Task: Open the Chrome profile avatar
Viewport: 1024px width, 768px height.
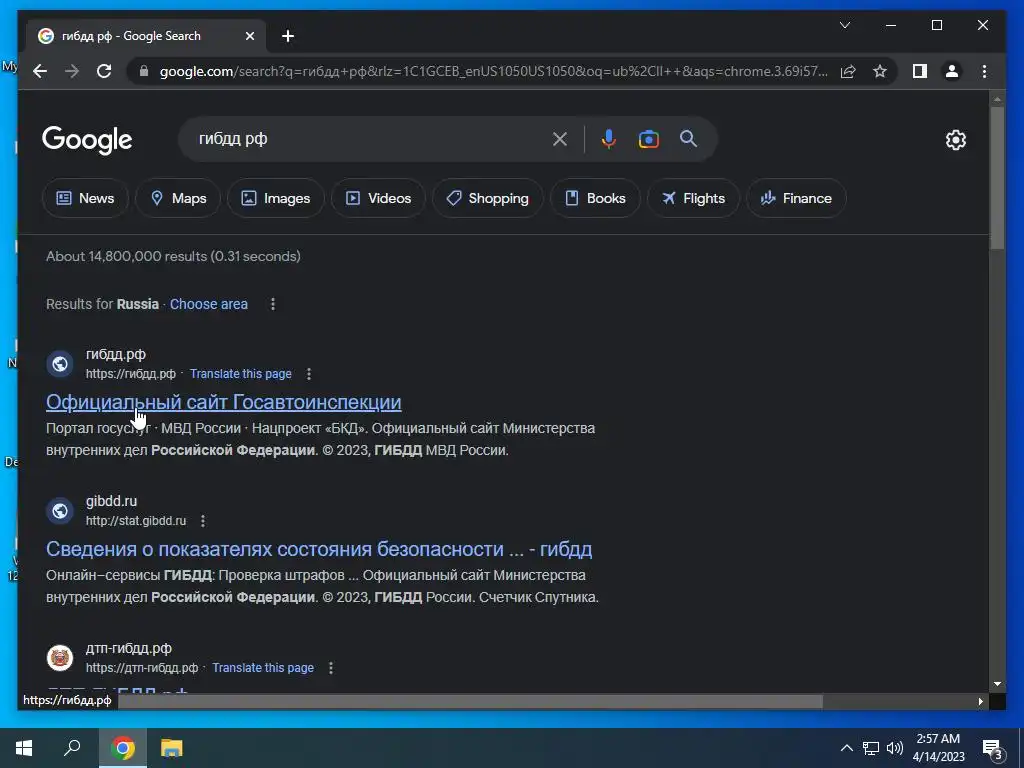Action: (952, 71)
